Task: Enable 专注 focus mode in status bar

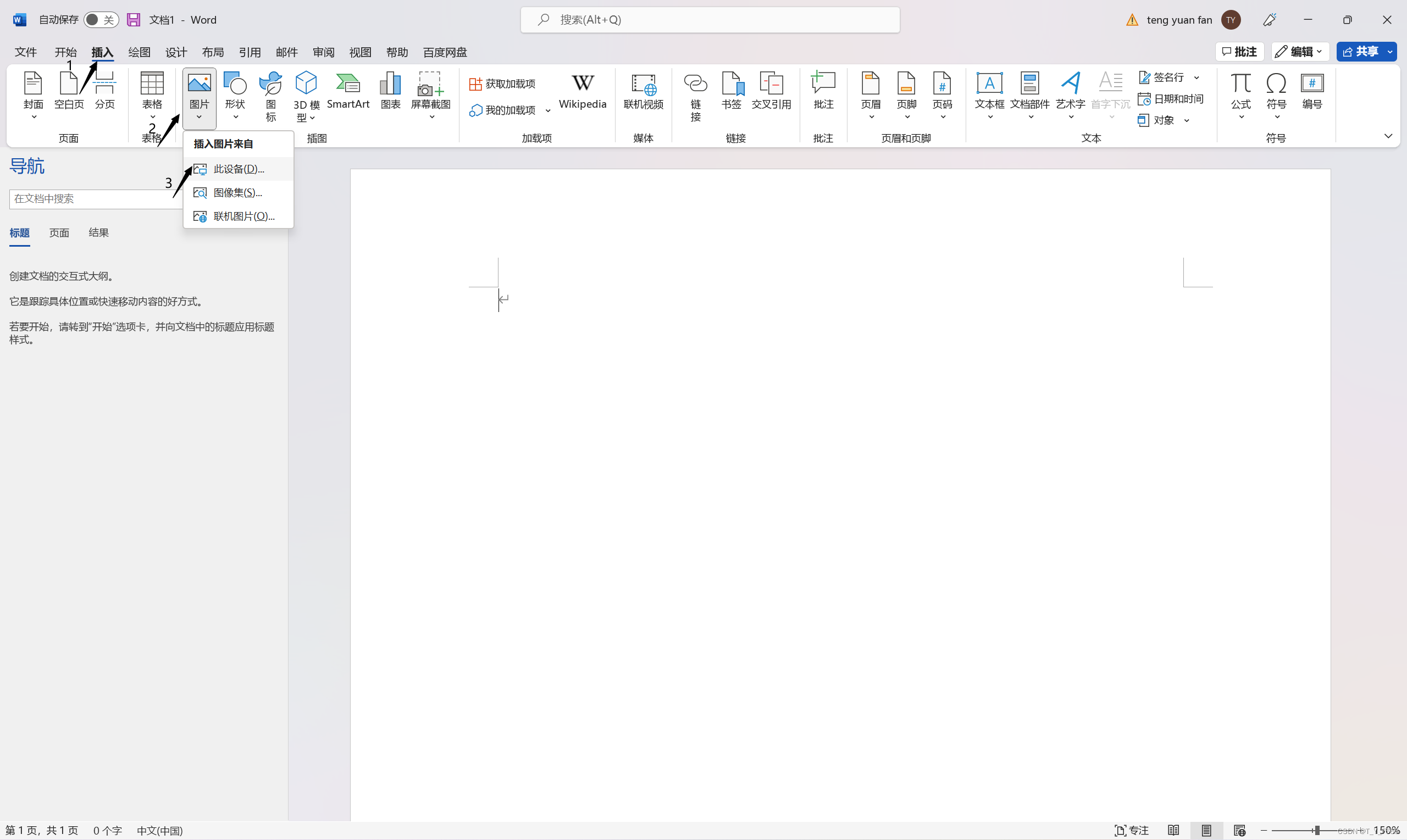Action: point(1131,830)
